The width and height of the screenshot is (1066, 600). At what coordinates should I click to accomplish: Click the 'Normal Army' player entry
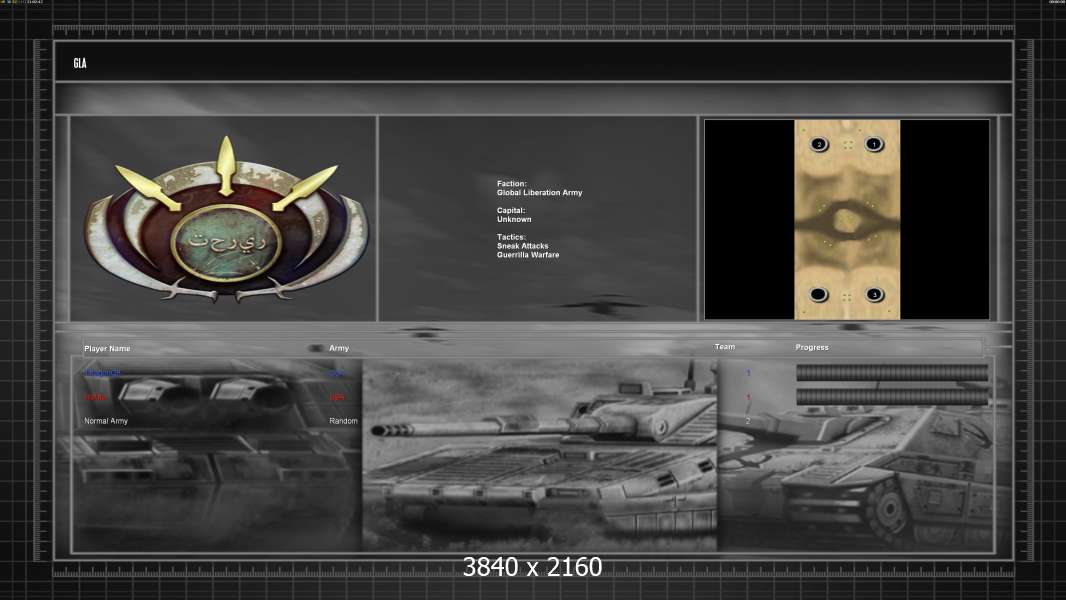[106, 421]
